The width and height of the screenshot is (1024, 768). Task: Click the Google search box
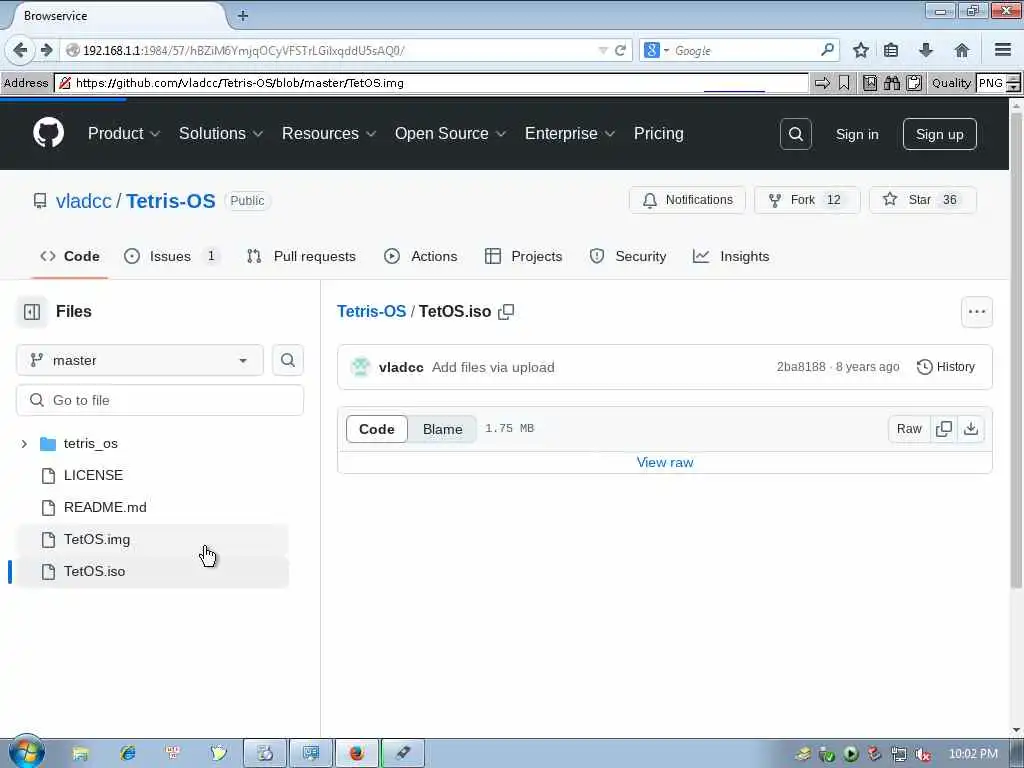pos(744,50)
